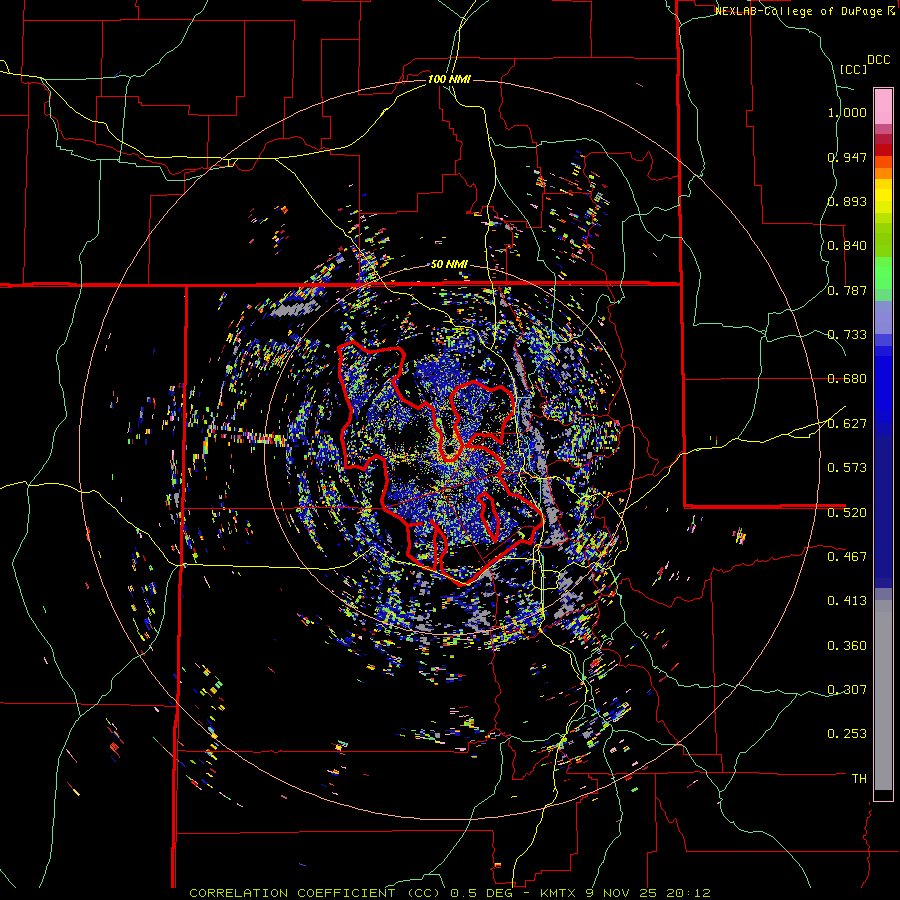The height and width of the screenshot is (900, 900).
Task: Select the 0.947 scale value
Action: [x=847, y=157]
